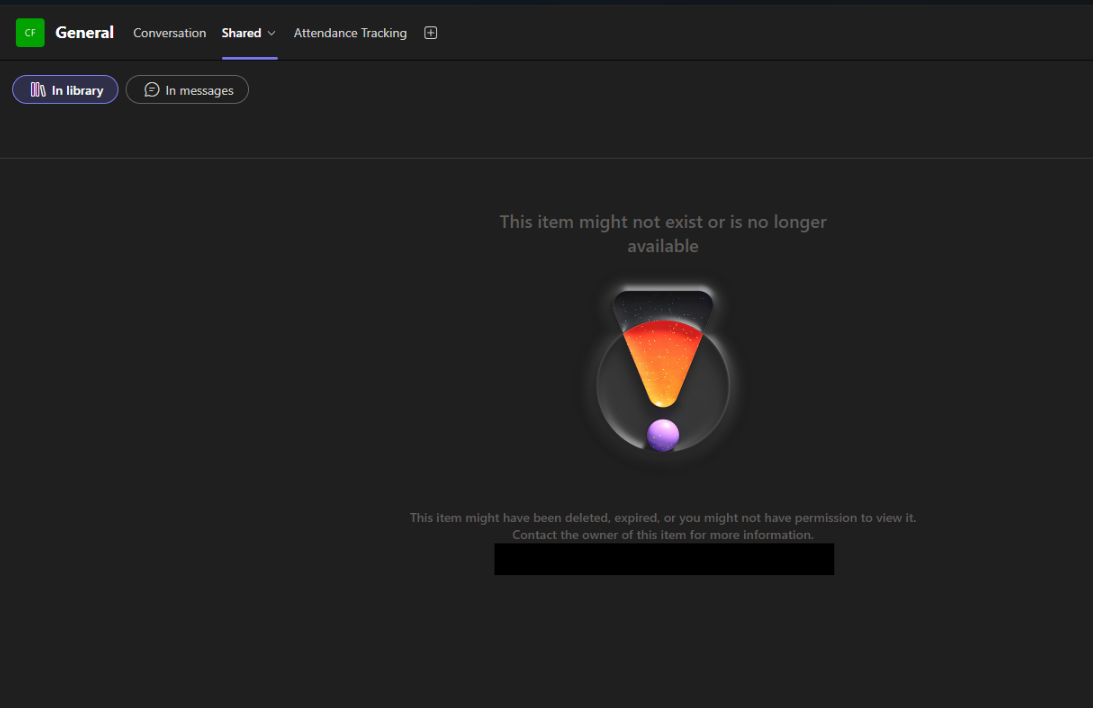Click the 'Contact the owner' message text
The image size is (1093, 708).
[663, 534]
